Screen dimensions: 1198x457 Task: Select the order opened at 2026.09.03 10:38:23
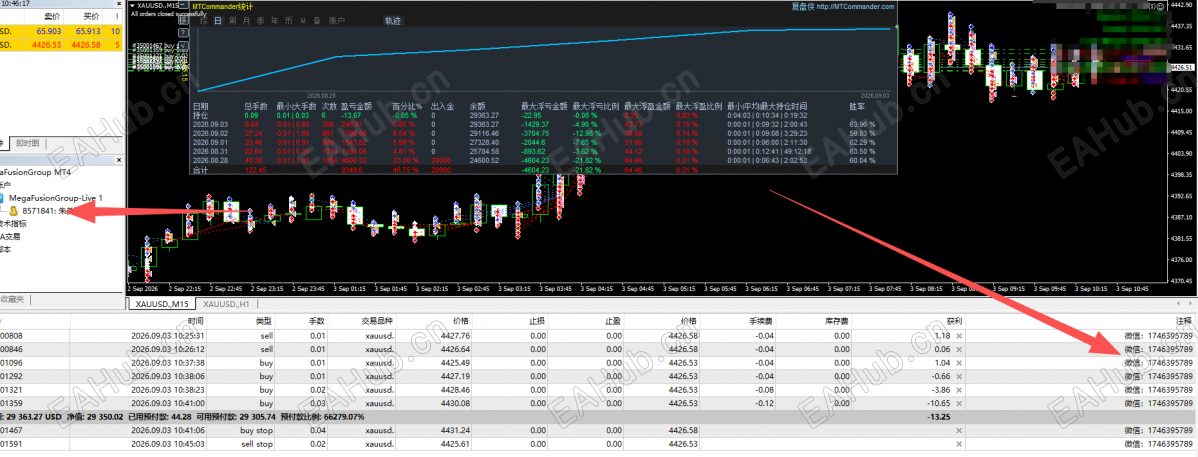tap(599, 389)
